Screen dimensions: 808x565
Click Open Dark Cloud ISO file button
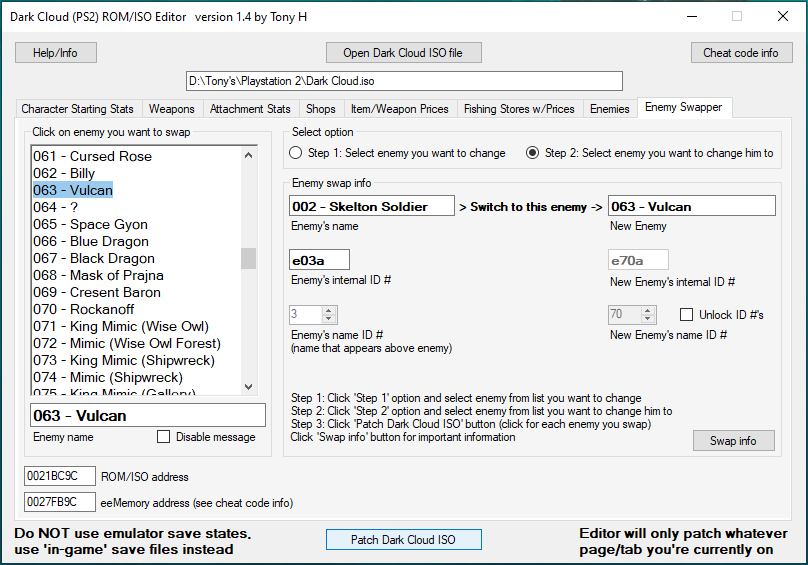coord(403,53)
